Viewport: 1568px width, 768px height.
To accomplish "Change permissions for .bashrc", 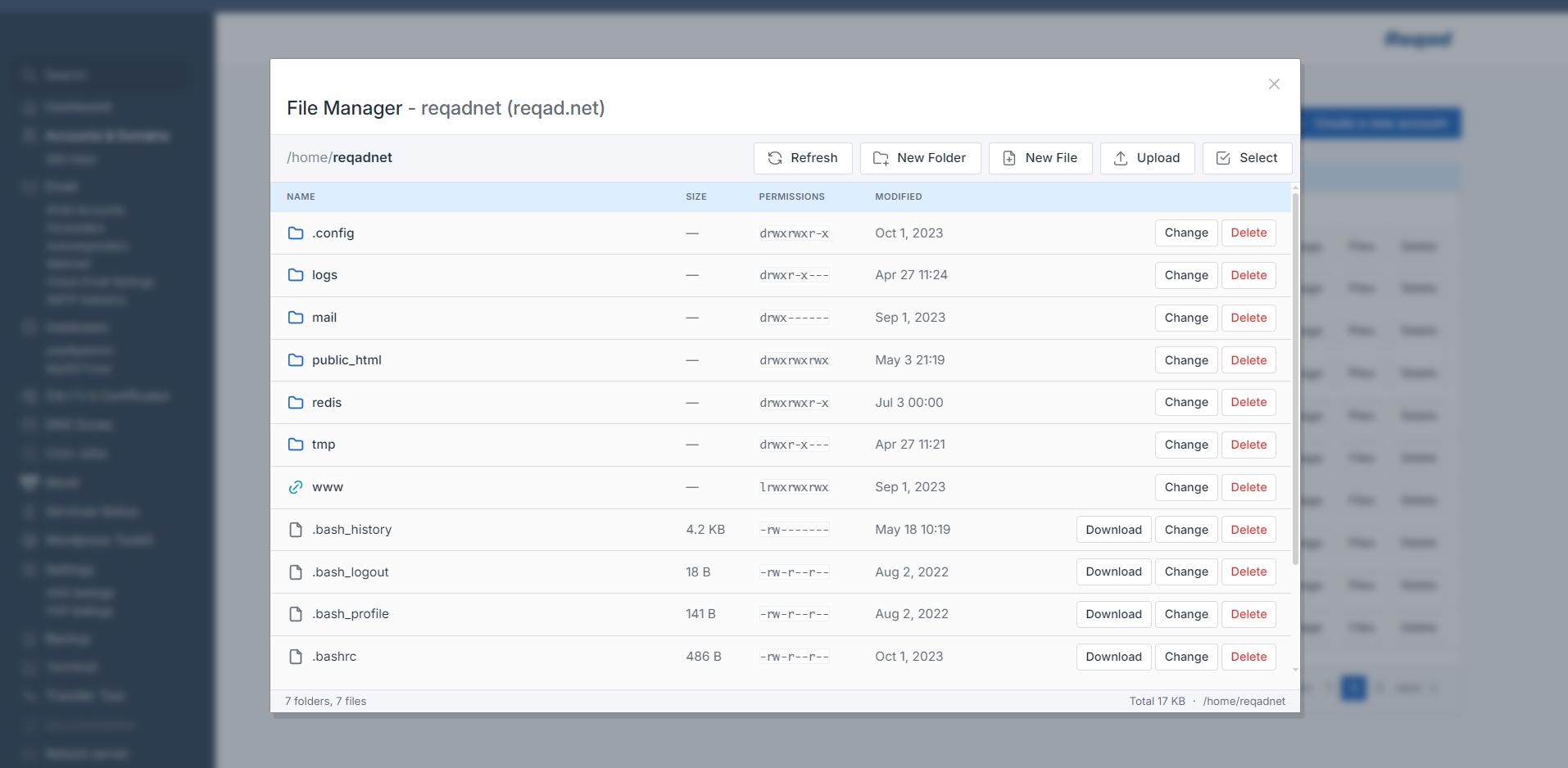I will [x=1186, y=657].
